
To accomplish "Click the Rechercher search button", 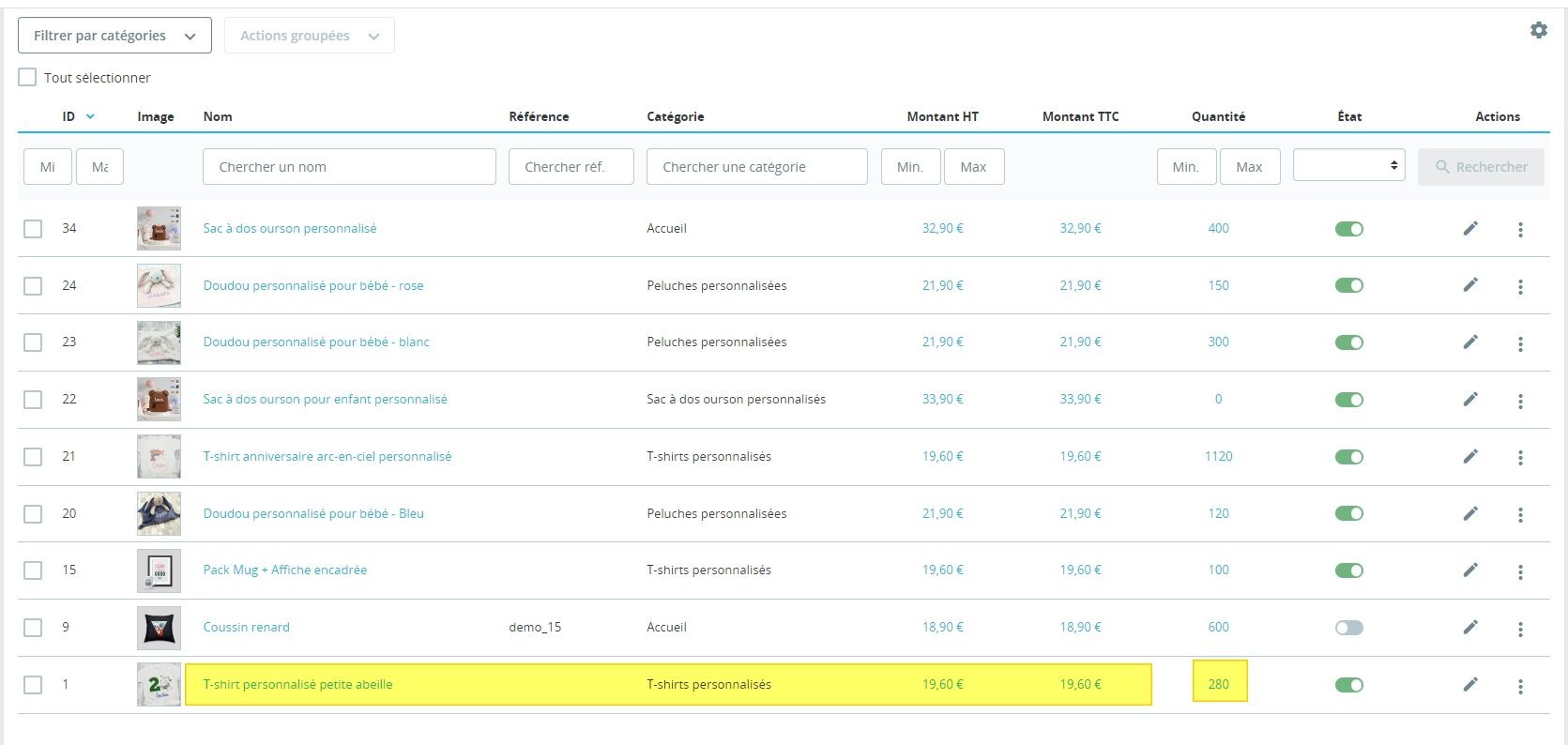I will click(1481, 167).
